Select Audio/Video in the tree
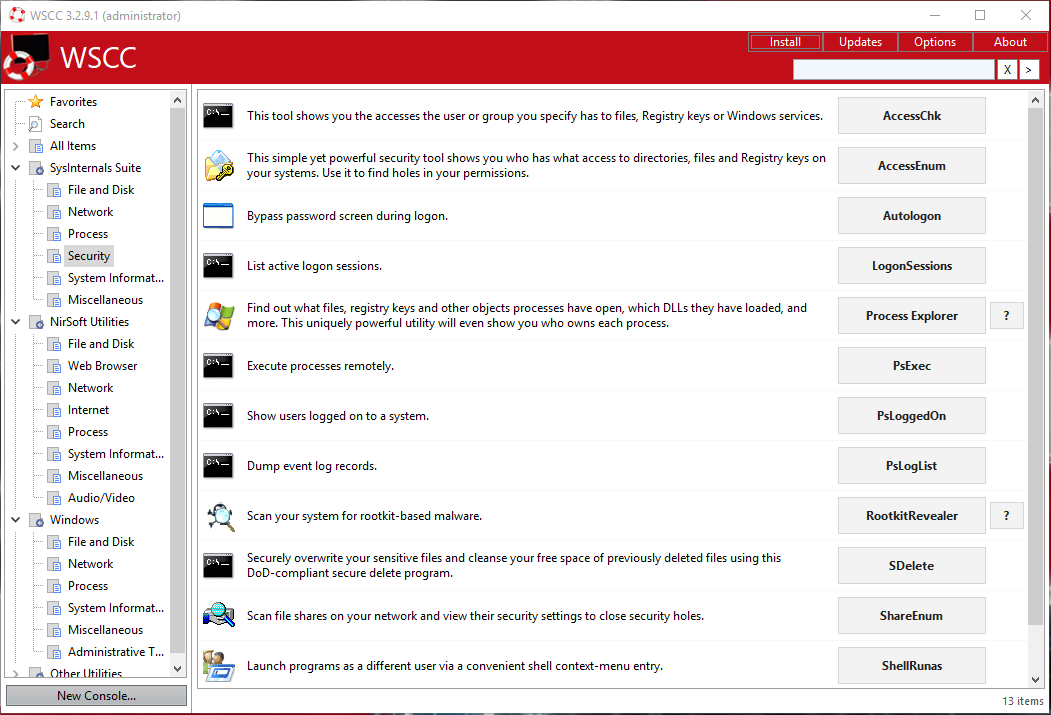The image size is (1051, 715). [x=101, y=498]
